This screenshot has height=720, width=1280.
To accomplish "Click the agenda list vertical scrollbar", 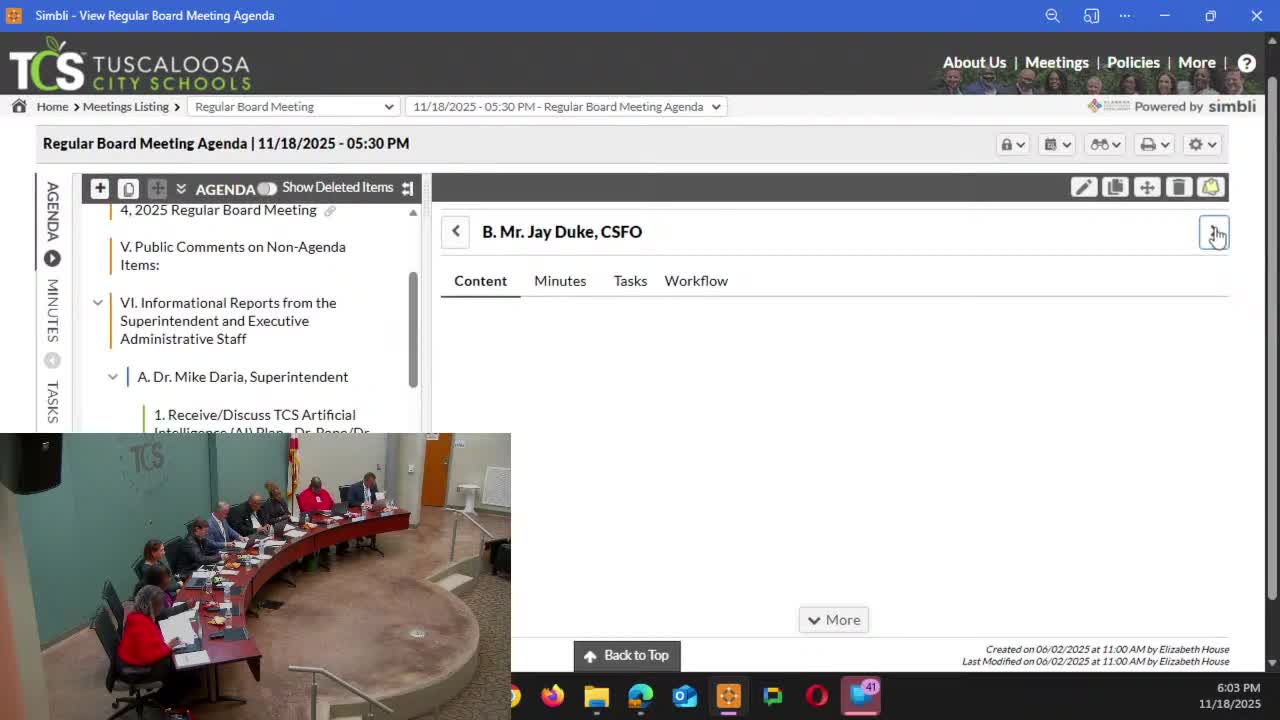I will pos(413,328).
